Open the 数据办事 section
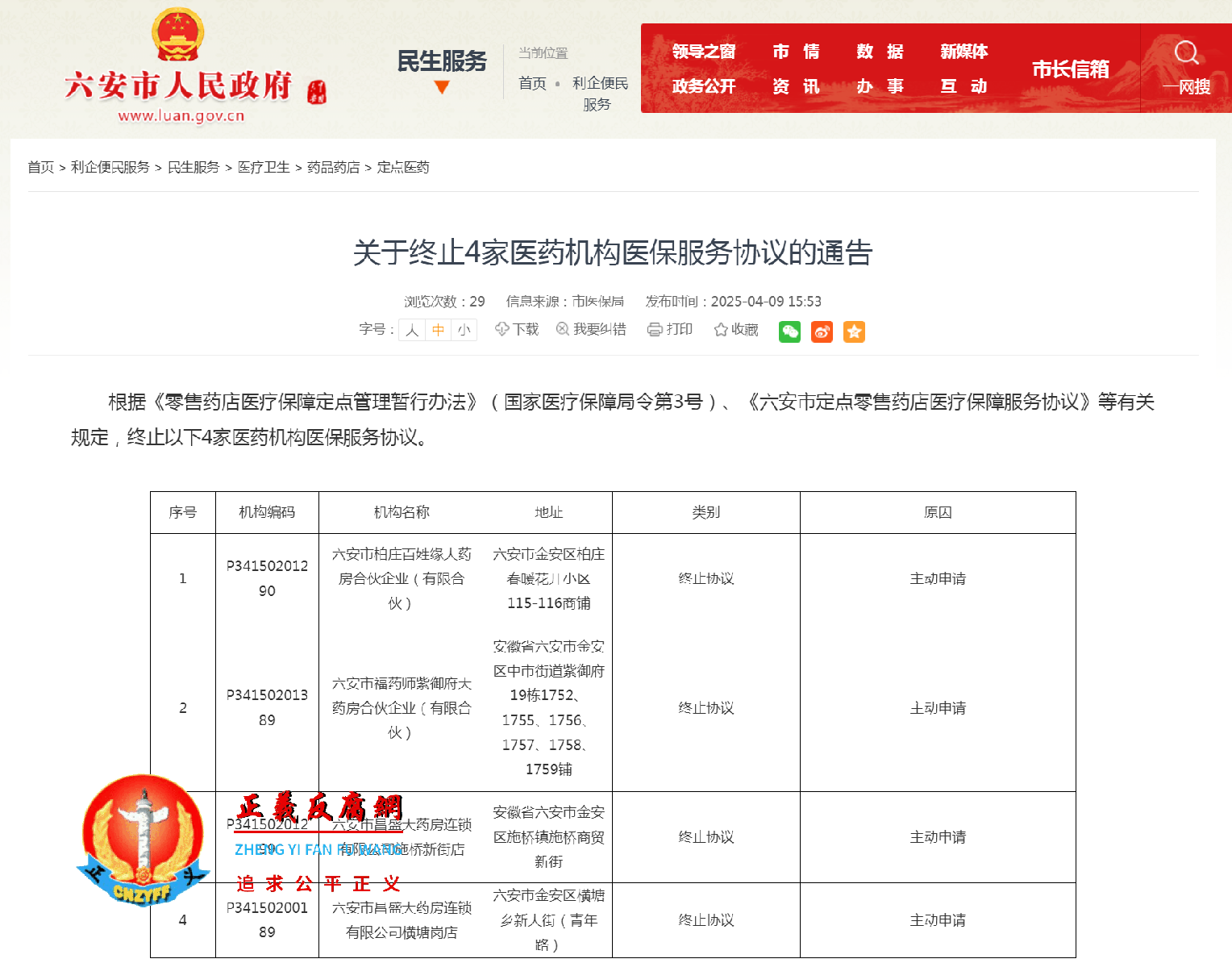The width and height of the screenshot is (1232, 963). [x=879, y=69]
